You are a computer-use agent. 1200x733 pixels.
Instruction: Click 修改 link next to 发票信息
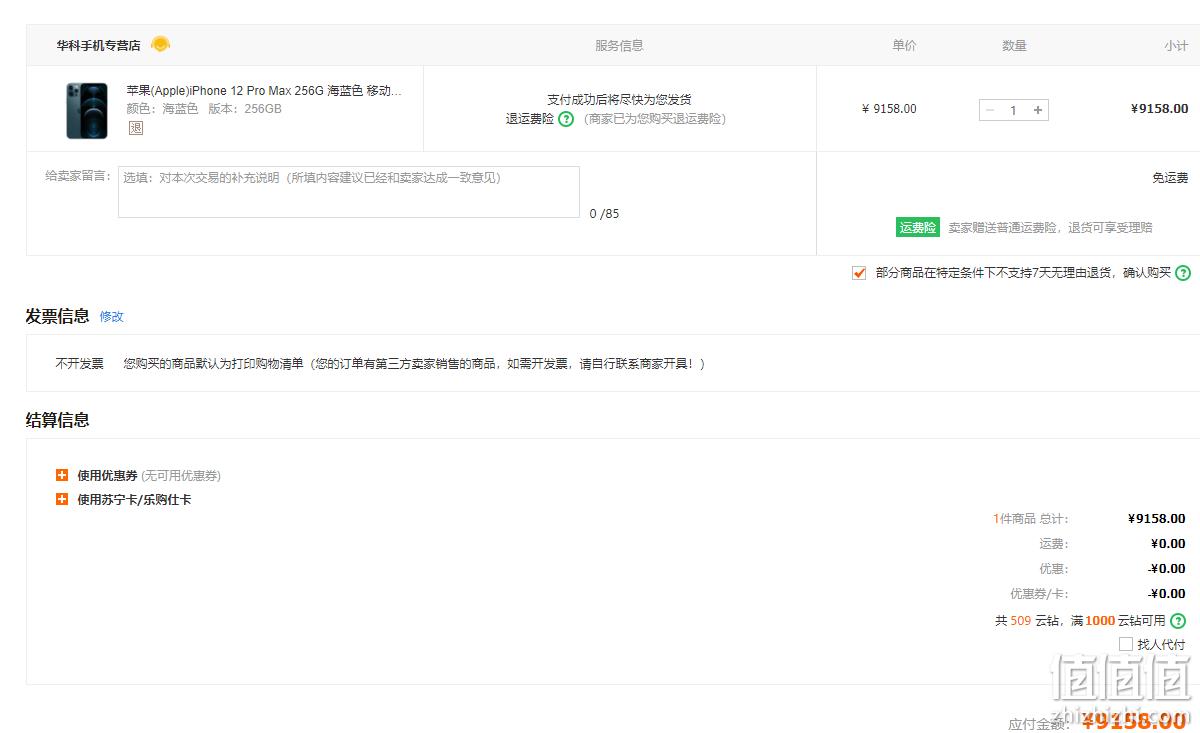(112, 316)
